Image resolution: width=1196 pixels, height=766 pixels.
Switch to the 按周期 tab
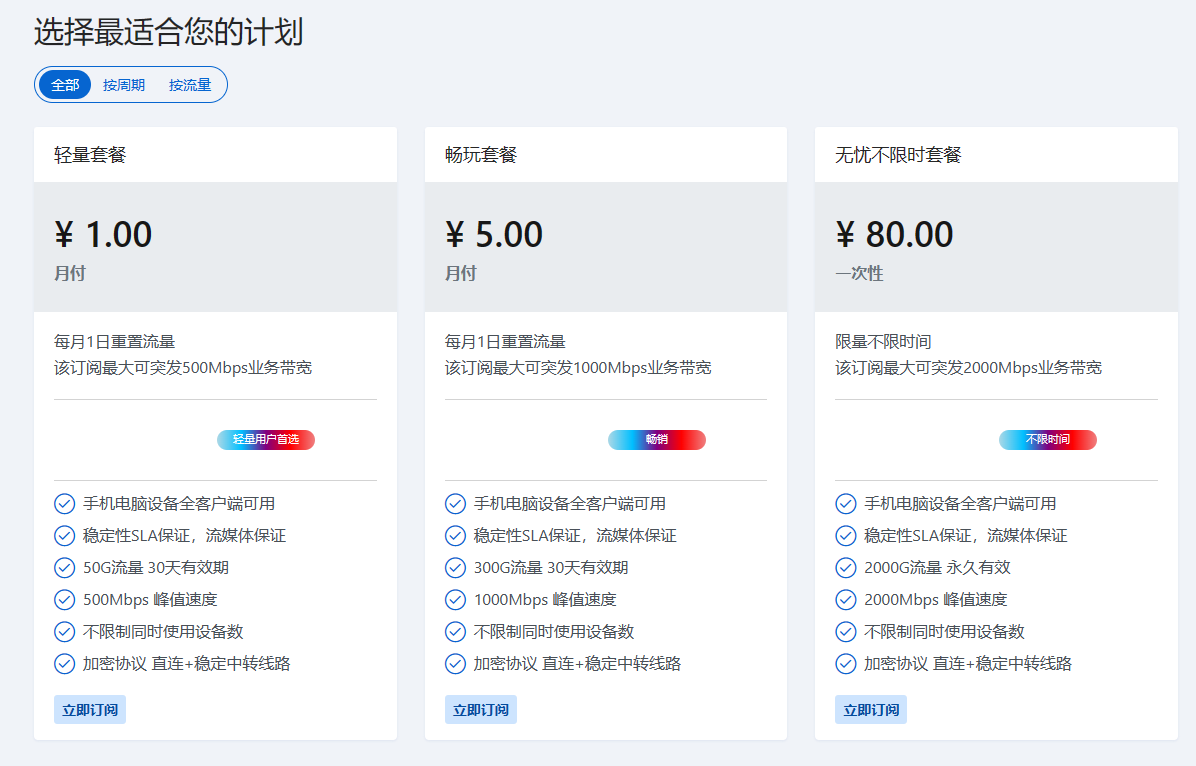(x=124, y=85)
